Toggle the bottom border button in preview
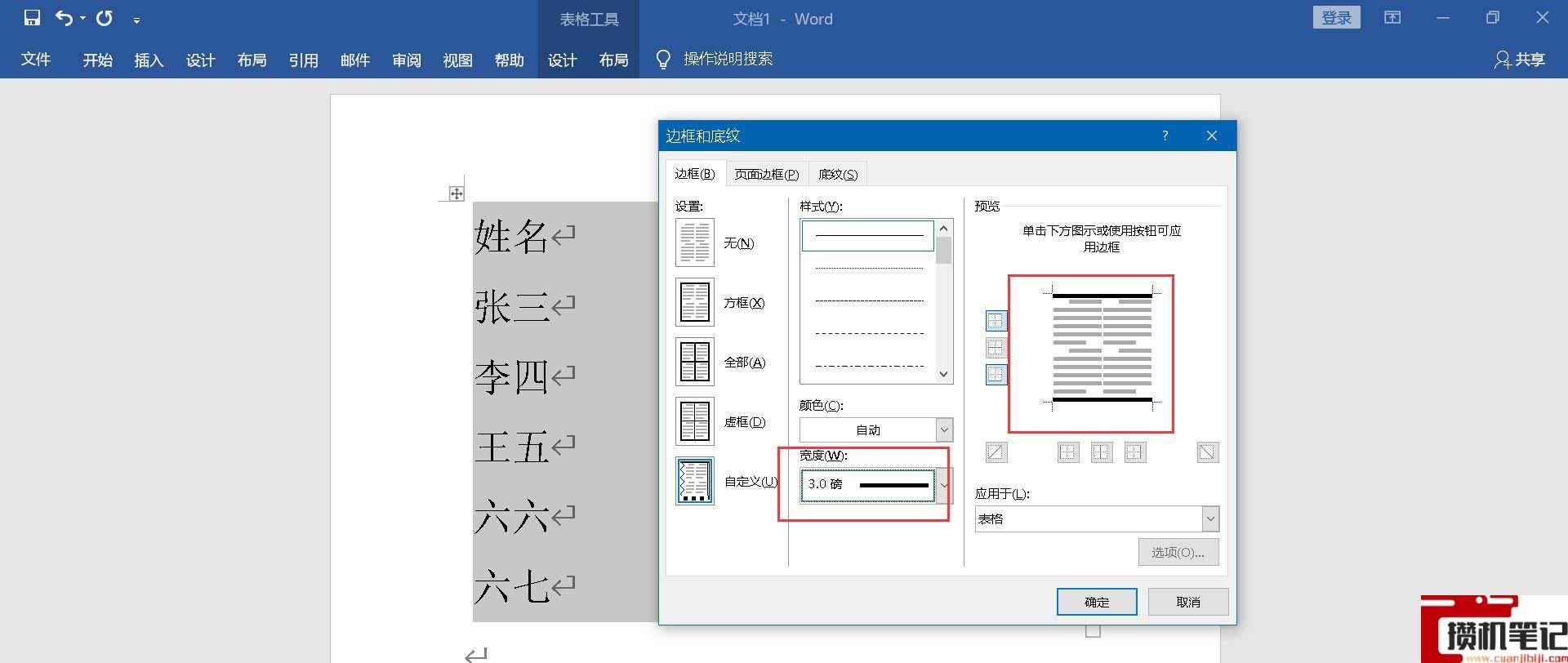The height and width of the screenshot is (663, 1568). 996,375
